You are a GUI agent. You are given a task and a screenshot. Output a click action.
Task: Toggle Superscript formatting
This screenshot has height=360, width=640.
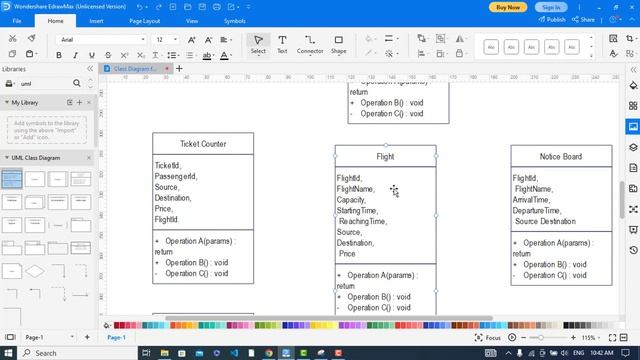click(124, 55)
